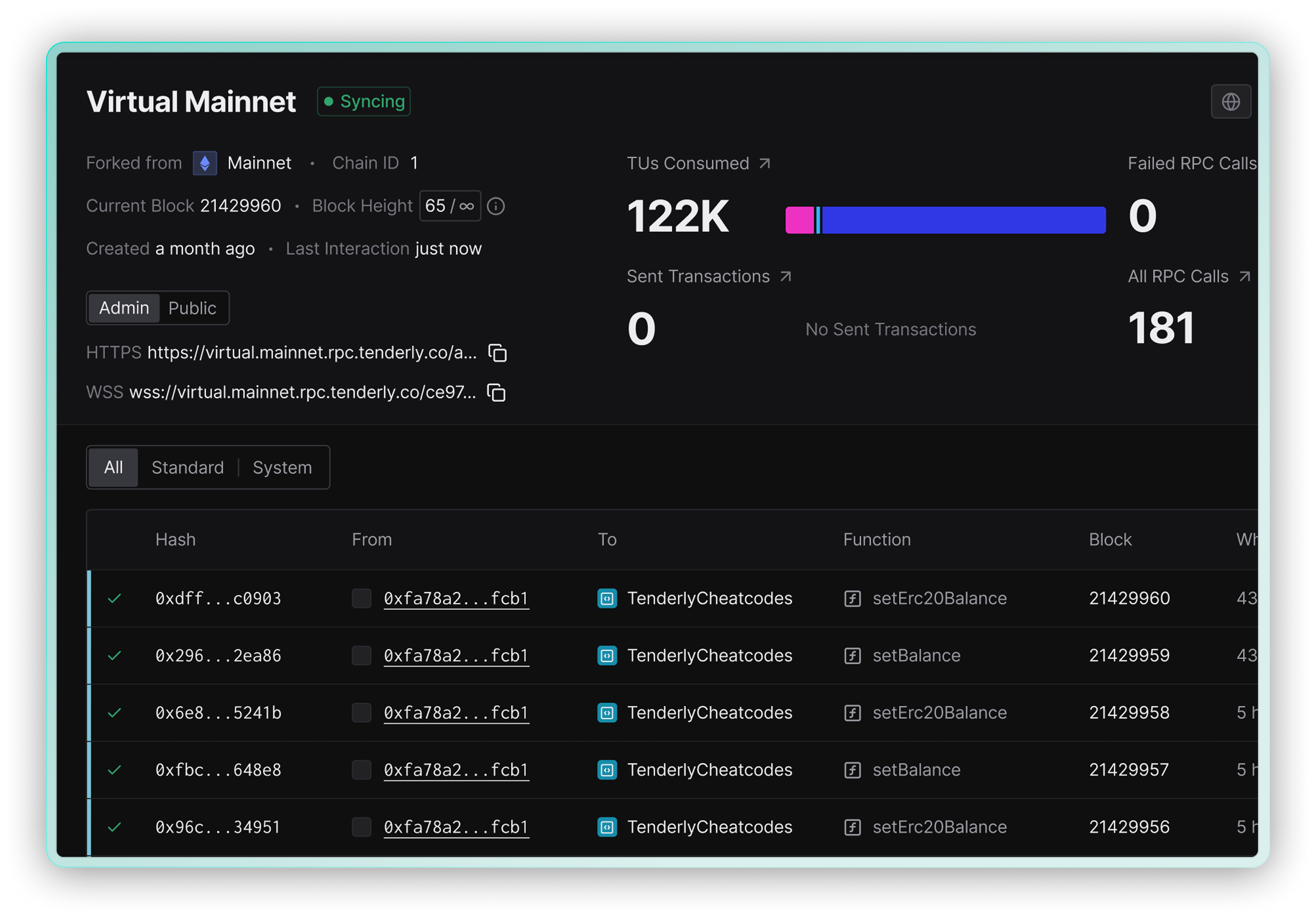The image size is (1316, 918).
Task: Switch RPC endpoint to Public
Action: tap(192, 308)
